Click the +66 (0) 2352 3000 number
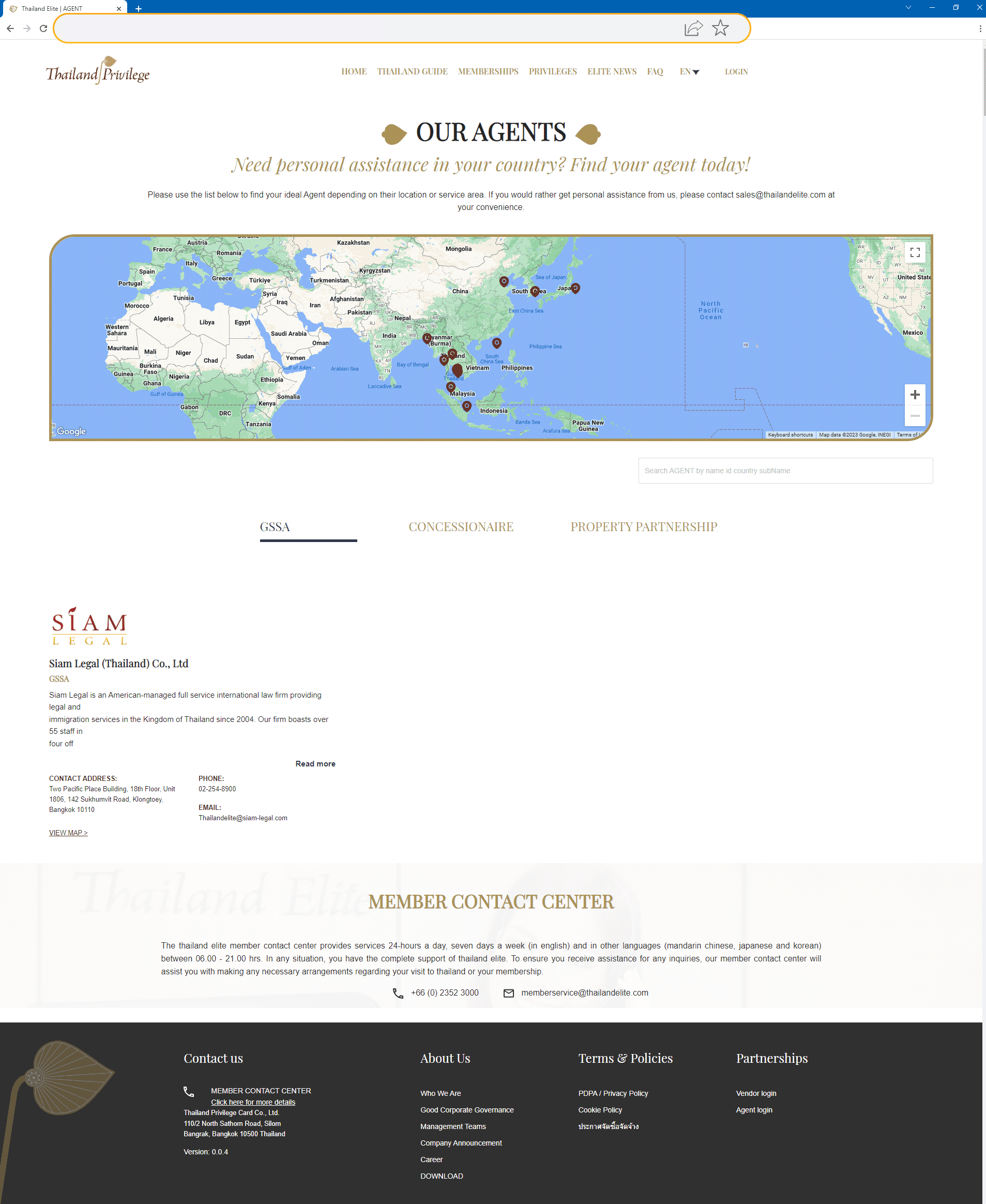This screenshot has width=986, height=1204. point(445,992)
